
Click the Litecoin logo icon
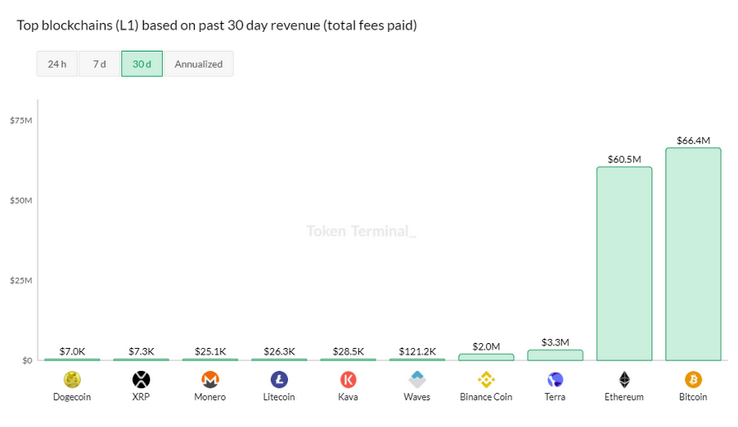[x=279, y=380]
